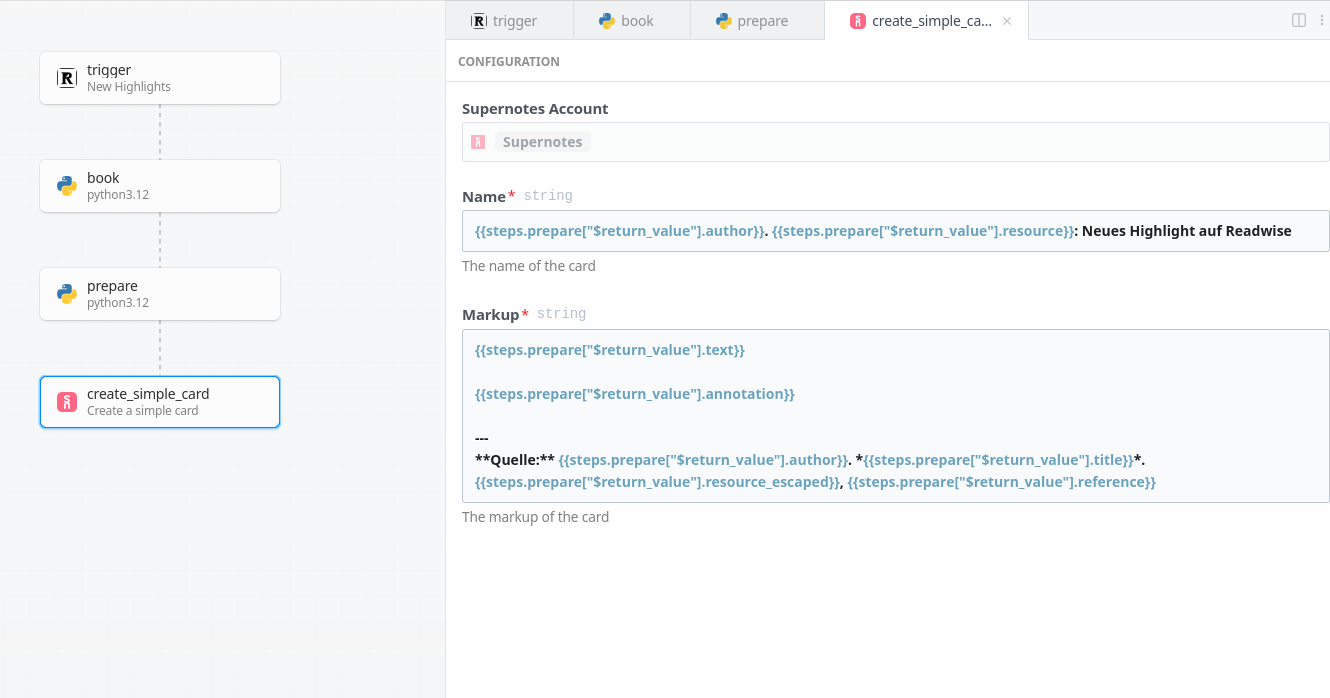Click the Supernotes account chip
The image size is (1330, 698).
[x=542, y=142]
